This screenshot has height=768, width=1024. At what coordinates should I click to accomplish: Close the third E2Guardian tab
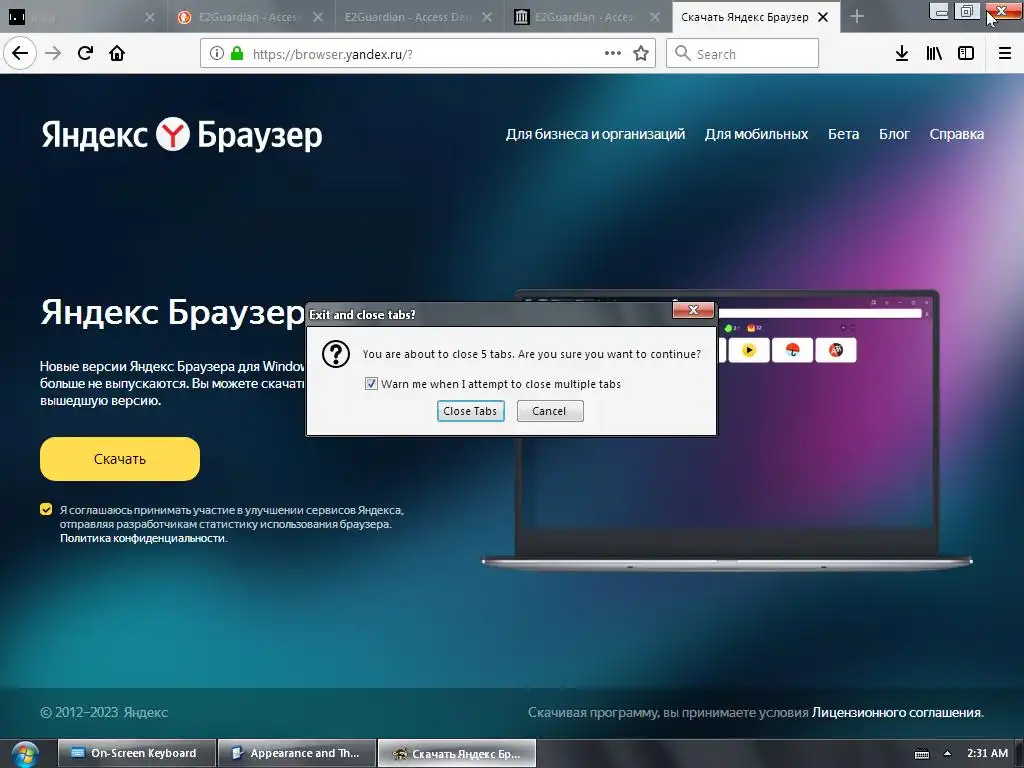click(487, 18)
